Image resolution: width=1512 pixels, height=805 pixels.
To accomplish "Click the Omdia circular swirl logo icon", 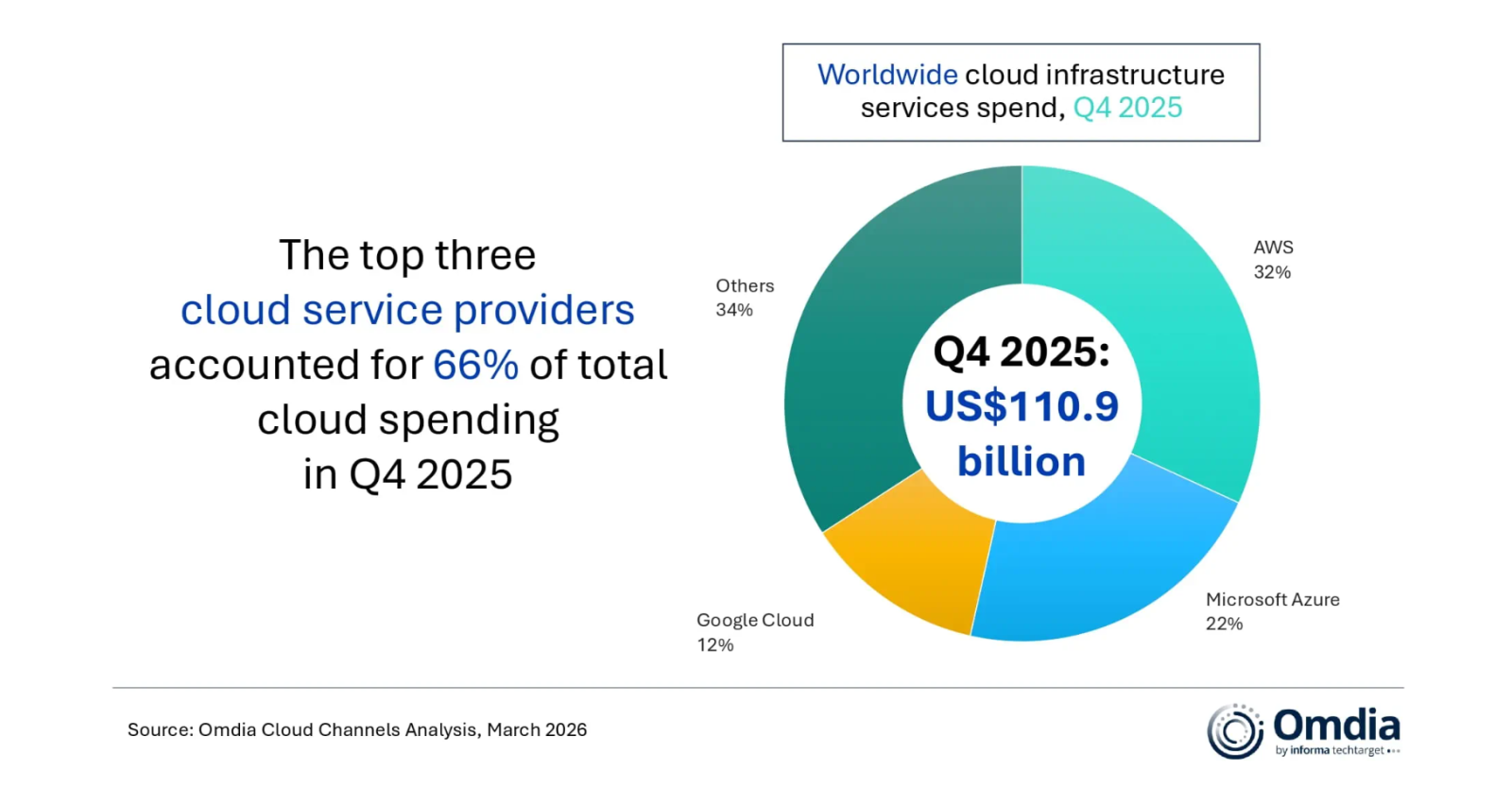I will click(x=1235, y=731).
